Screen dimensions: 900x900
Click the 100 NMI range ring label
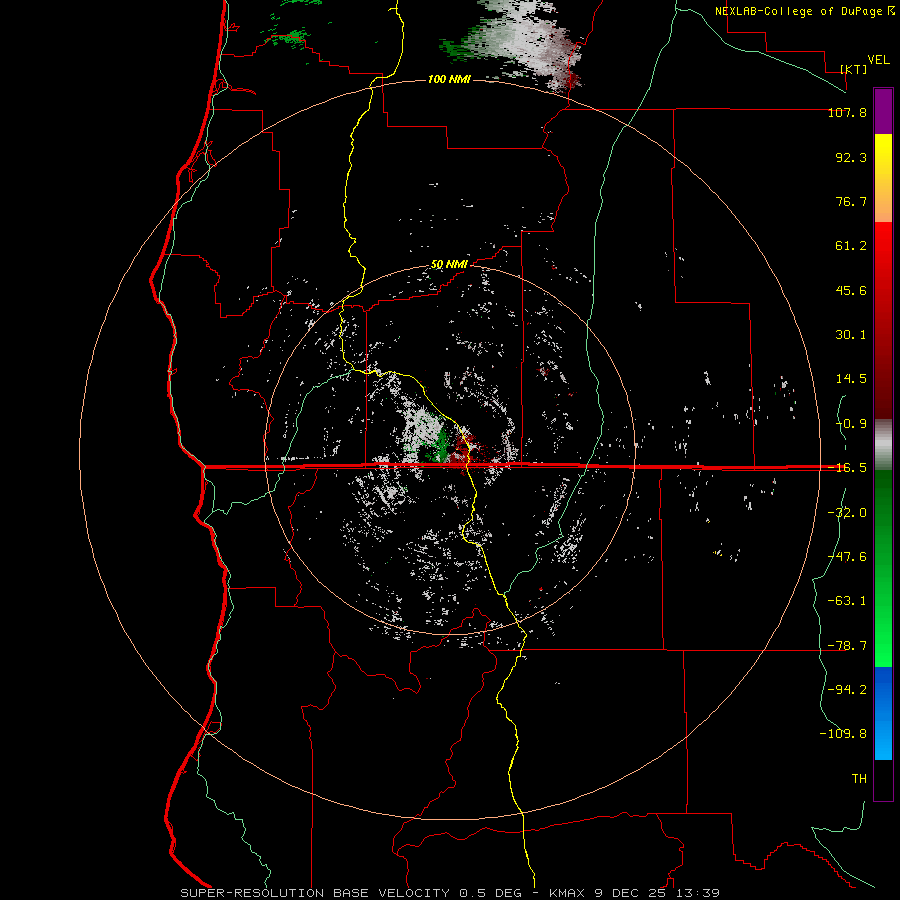tap(449, 79)
